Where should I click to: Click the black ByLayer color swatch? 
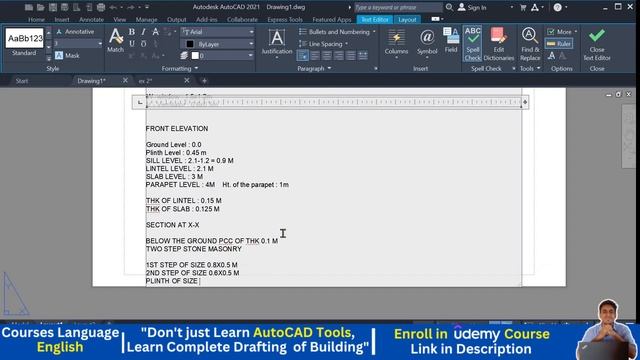190,44
